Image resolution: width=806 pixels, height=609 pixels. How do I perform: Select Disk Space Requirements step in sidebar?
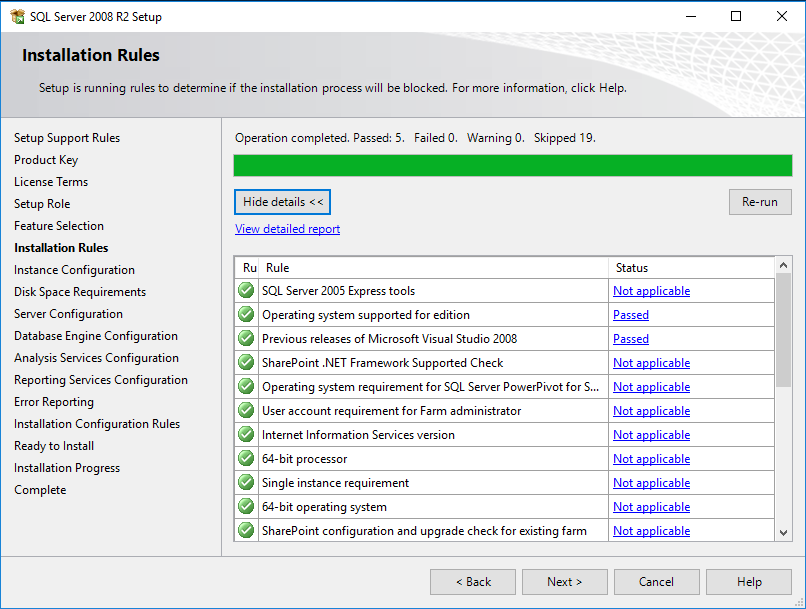tap(80, 292)
